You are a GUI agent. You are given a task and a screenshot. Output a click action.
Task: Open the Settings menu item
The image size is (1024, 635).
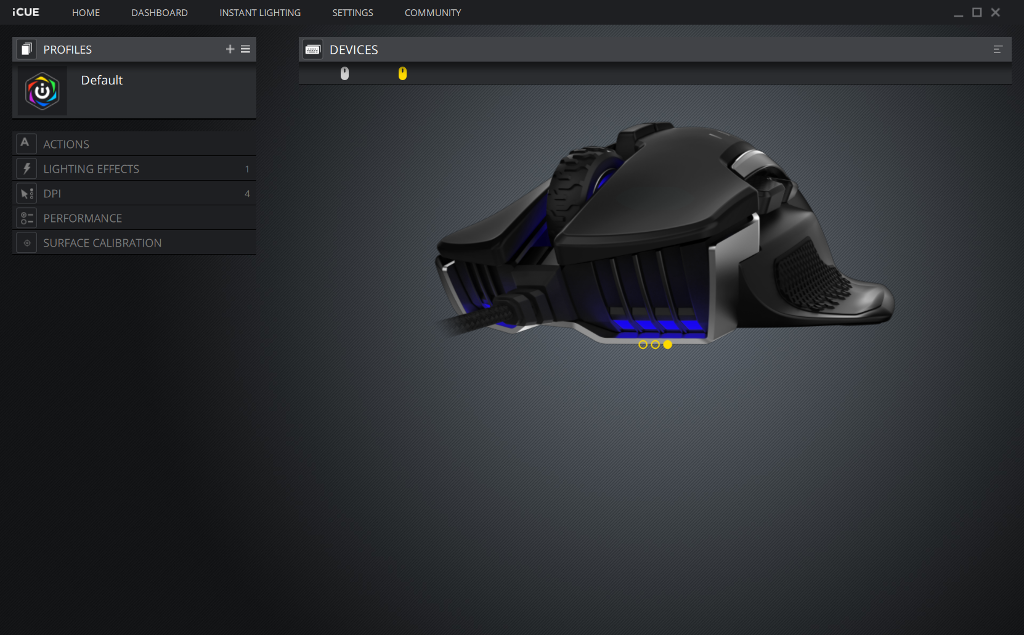pos(352,13)
